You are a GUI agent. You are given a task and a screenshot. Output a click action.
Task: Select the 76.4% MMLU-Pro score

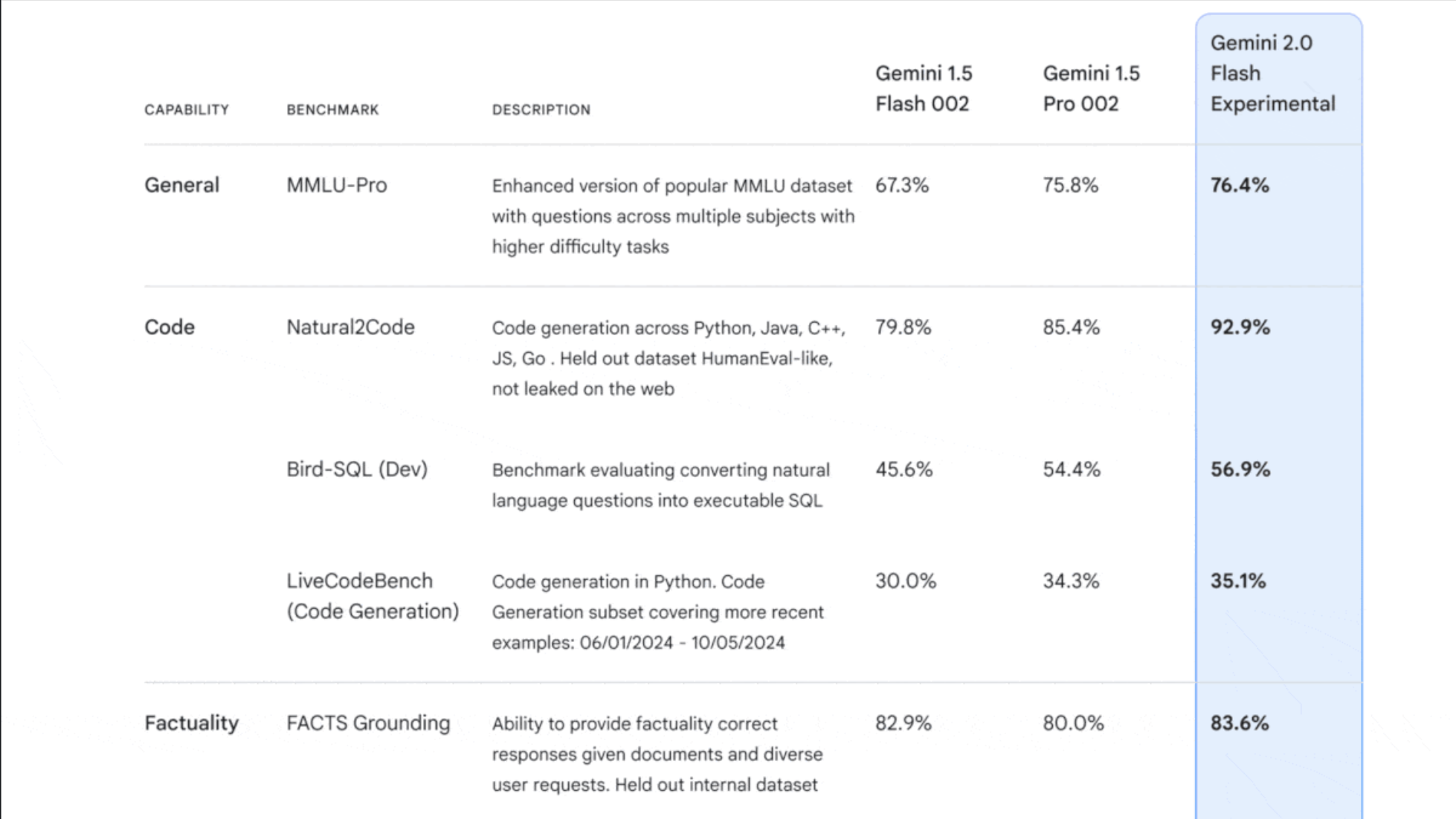[x=1240, y=185]
